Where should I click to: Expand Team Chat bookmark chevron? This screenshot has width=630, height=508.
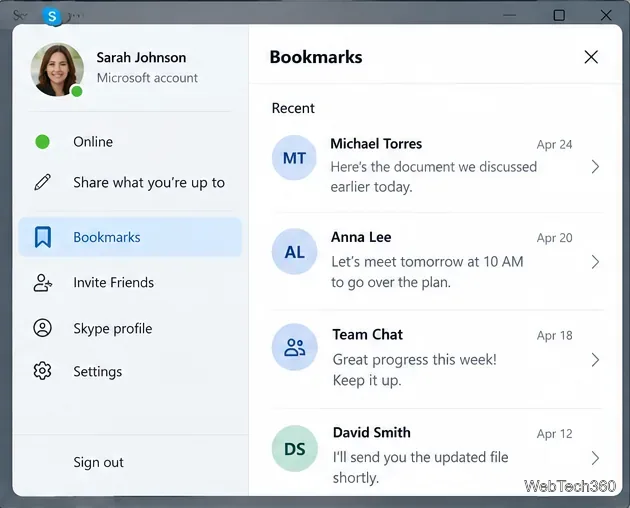(x=595, y=360)
